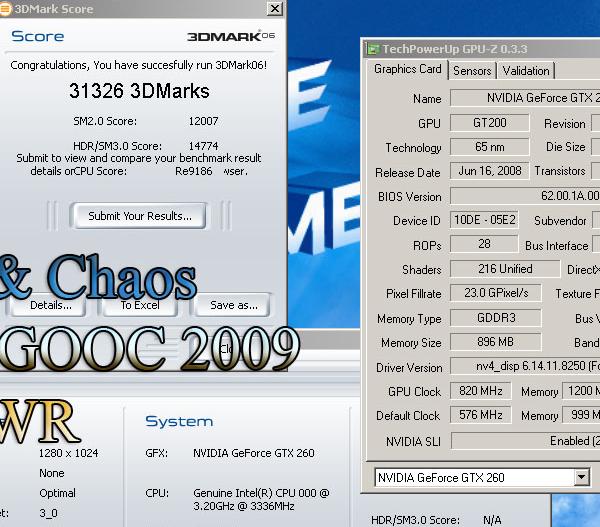Open the Validation tab in GPU-Z
The height and width of the screenshot is (527, 600).
pyautogui.click(x=526, y=71)
